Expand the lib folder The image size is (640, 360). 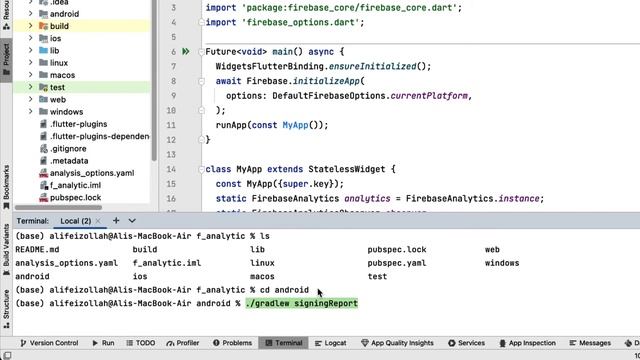31,51
